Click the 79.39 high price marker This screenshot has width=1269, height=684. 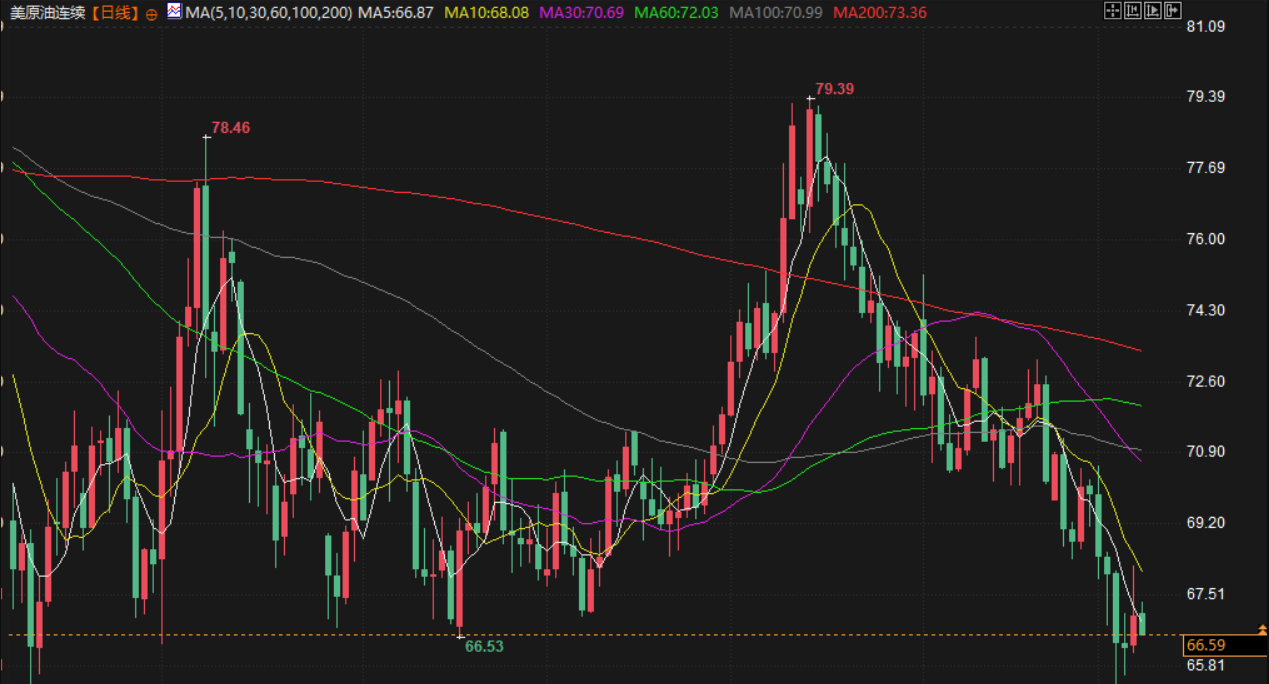pos(834,88)
